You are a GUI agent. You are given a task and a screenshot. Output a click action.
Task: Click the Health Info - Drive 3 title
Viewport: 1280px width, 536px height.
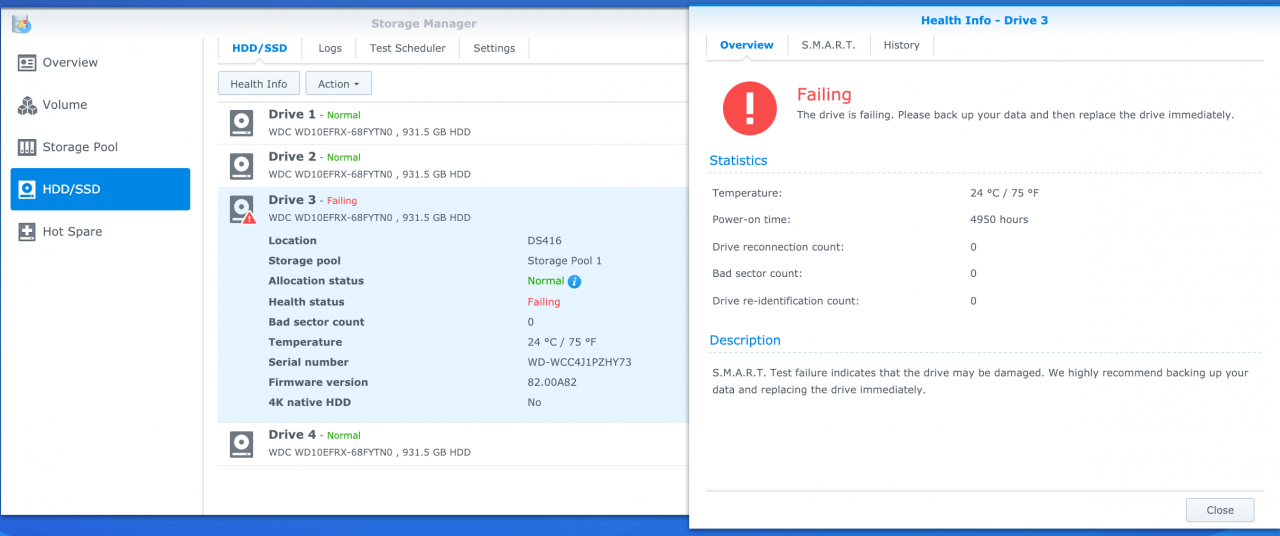(x=984, y=20)
